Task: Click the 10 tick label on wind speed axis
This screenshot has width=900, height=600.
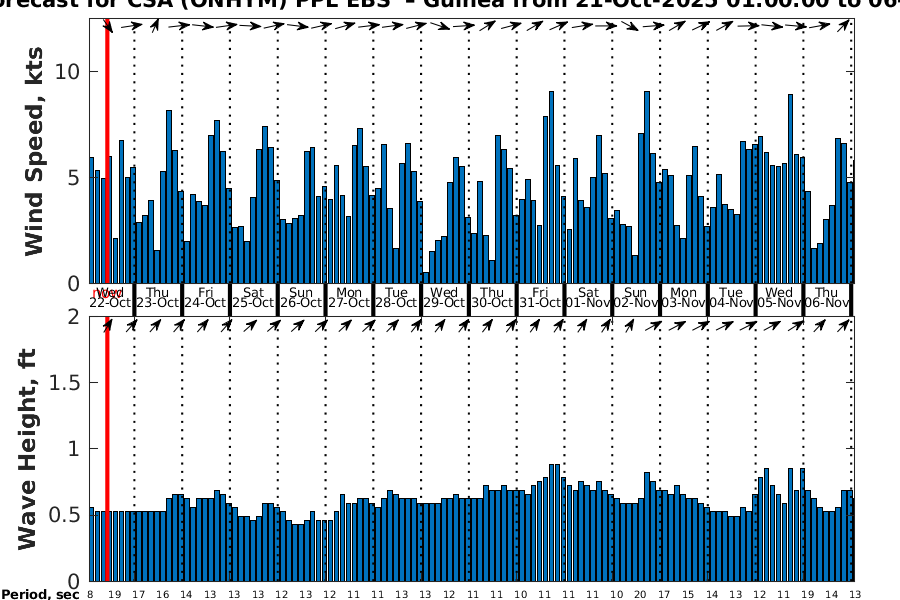Action: [x=69, y=72]
